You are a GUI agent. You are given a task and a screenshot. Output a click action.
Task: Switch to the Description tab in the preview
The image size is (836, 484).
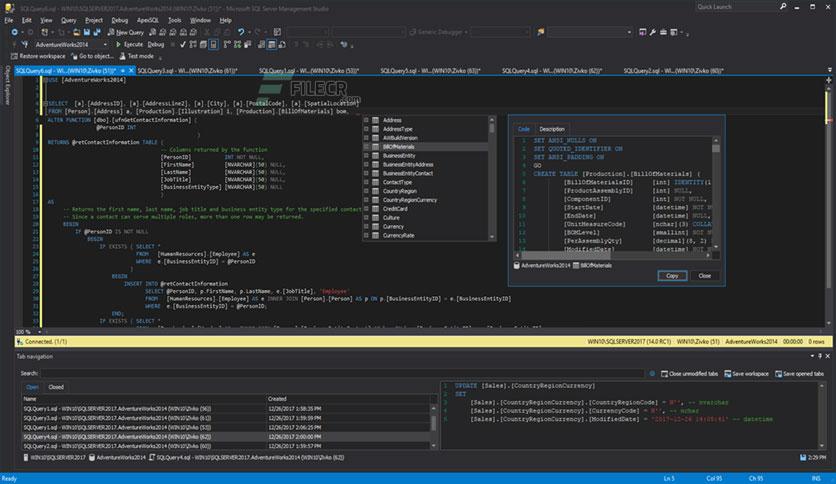pyautogui.click(x=551, y=129)
